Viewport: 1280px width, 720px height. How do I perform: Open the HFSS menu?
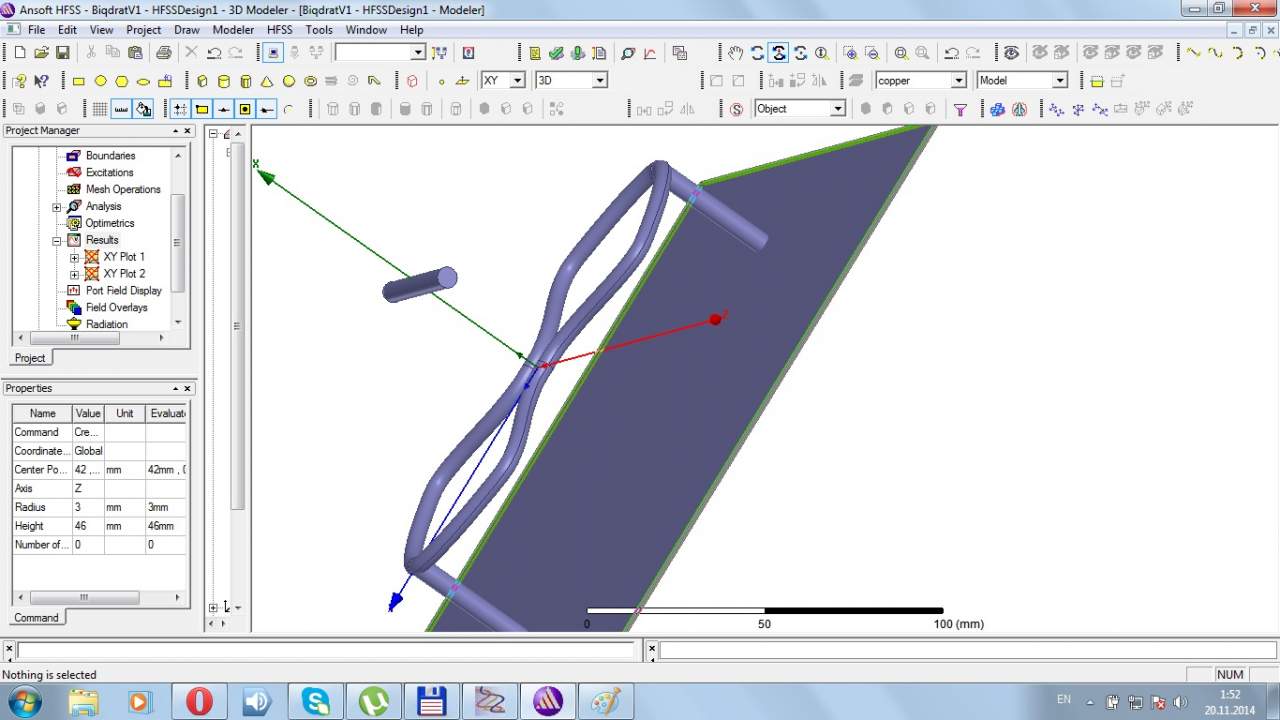pyautogui.click(x=279, y=30)
